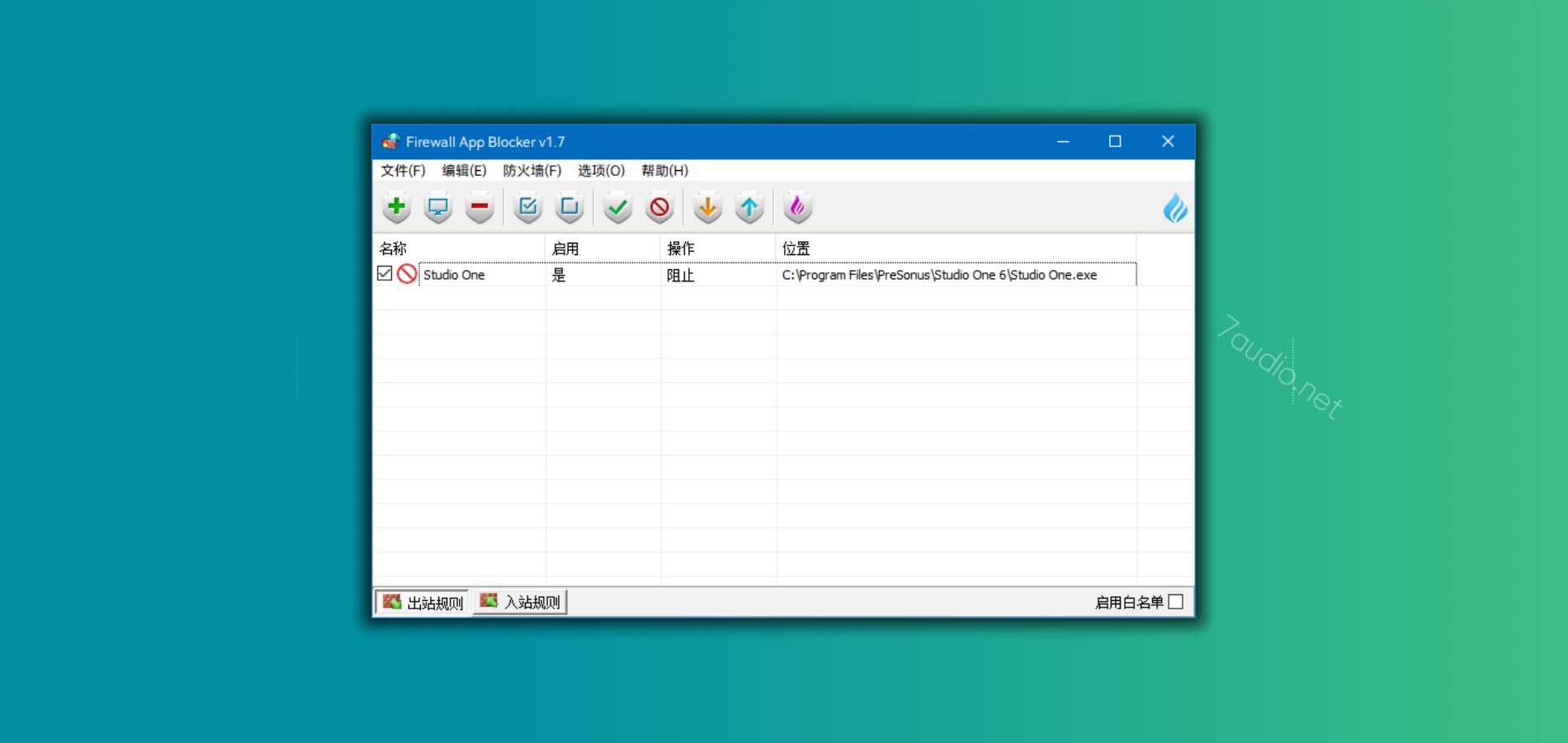
Task: Switch to the 入站规则 tab
Action: click(520, 602)
